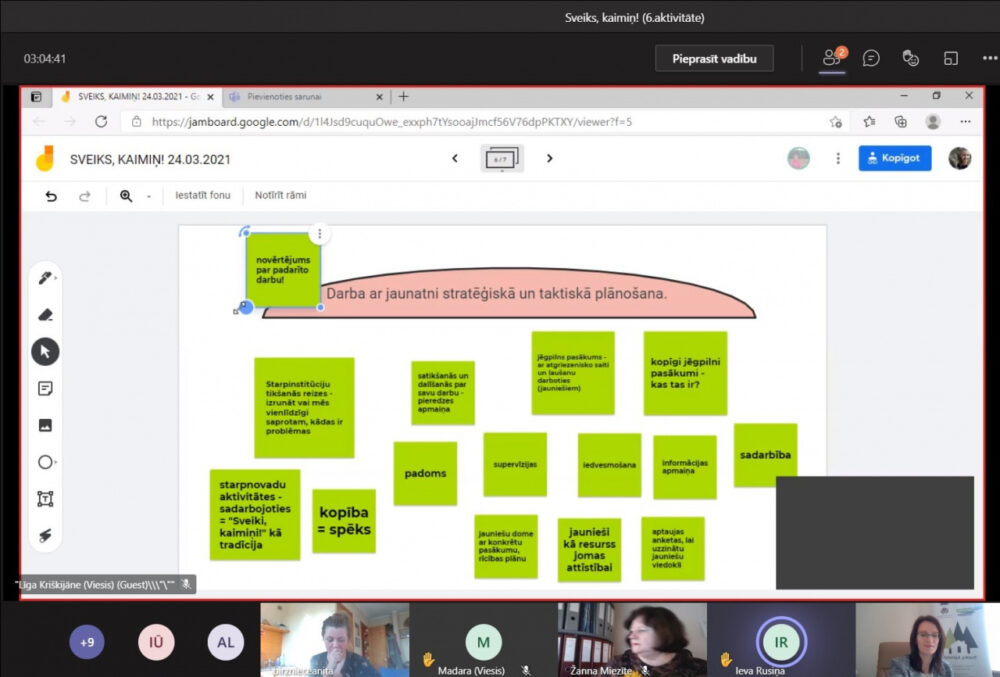Image resolution: width=1000 pixels, height=677 pixels.
Task: Open sticky note three-dot menu
Action: coord(319,234)
